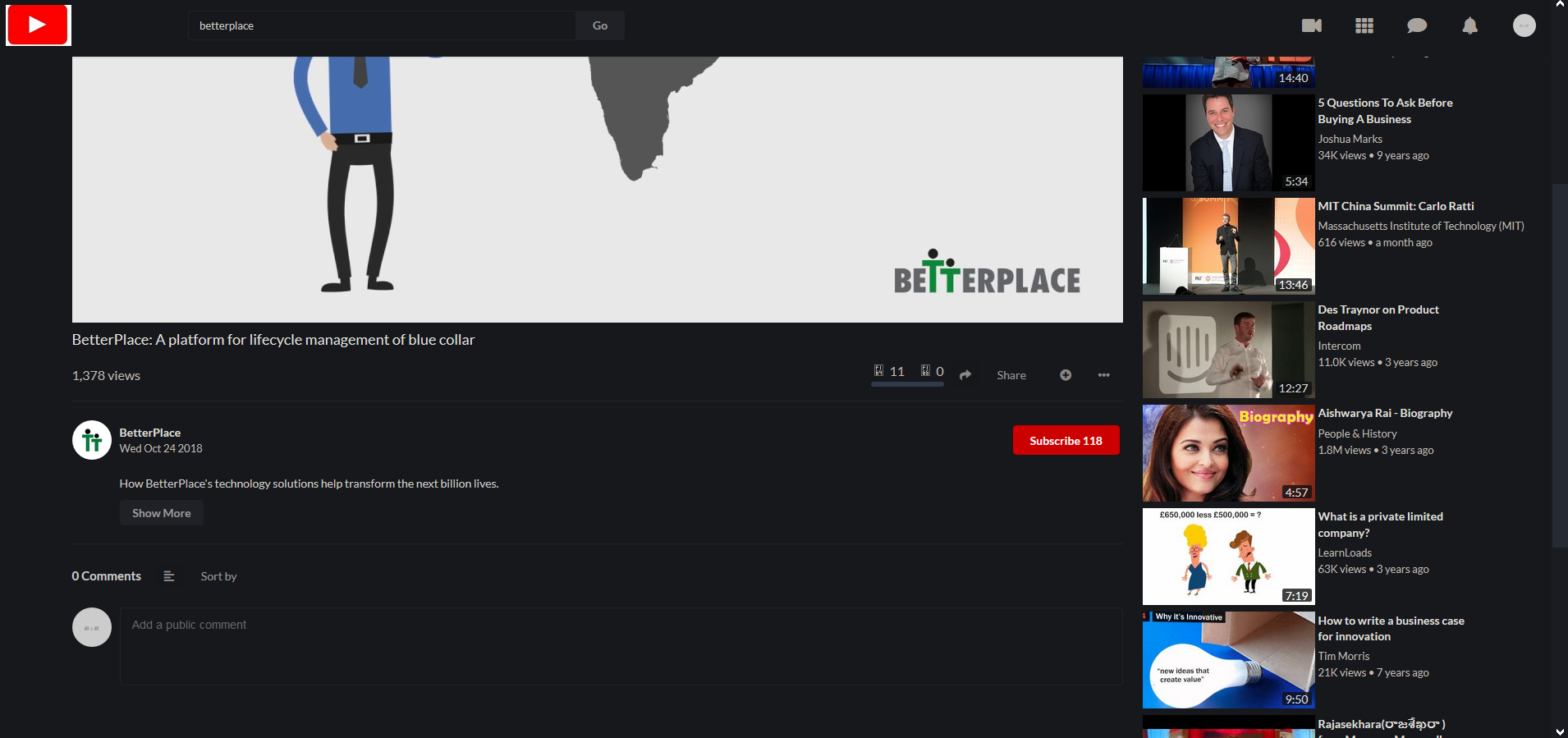Click channel name Intercom
Screen dimensions: 1568x738
[x=1340, y=346]
